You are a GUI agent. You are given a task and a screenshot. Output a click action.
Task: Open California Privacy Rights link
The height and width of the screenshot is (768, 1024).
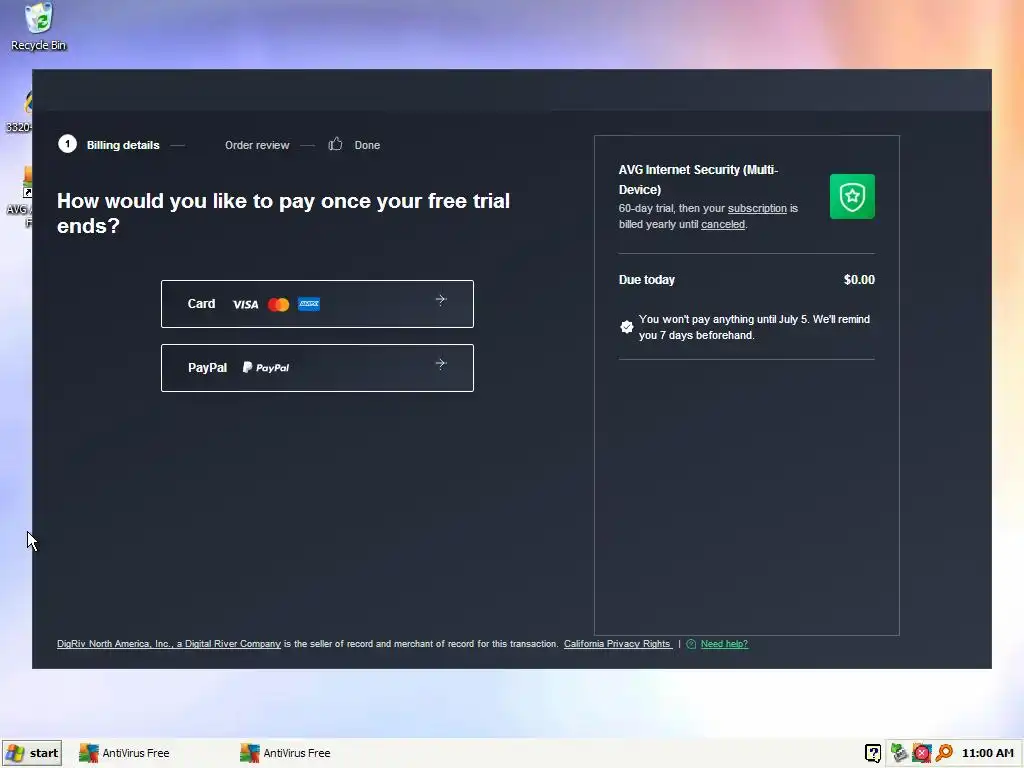click(x=618, y=644)
